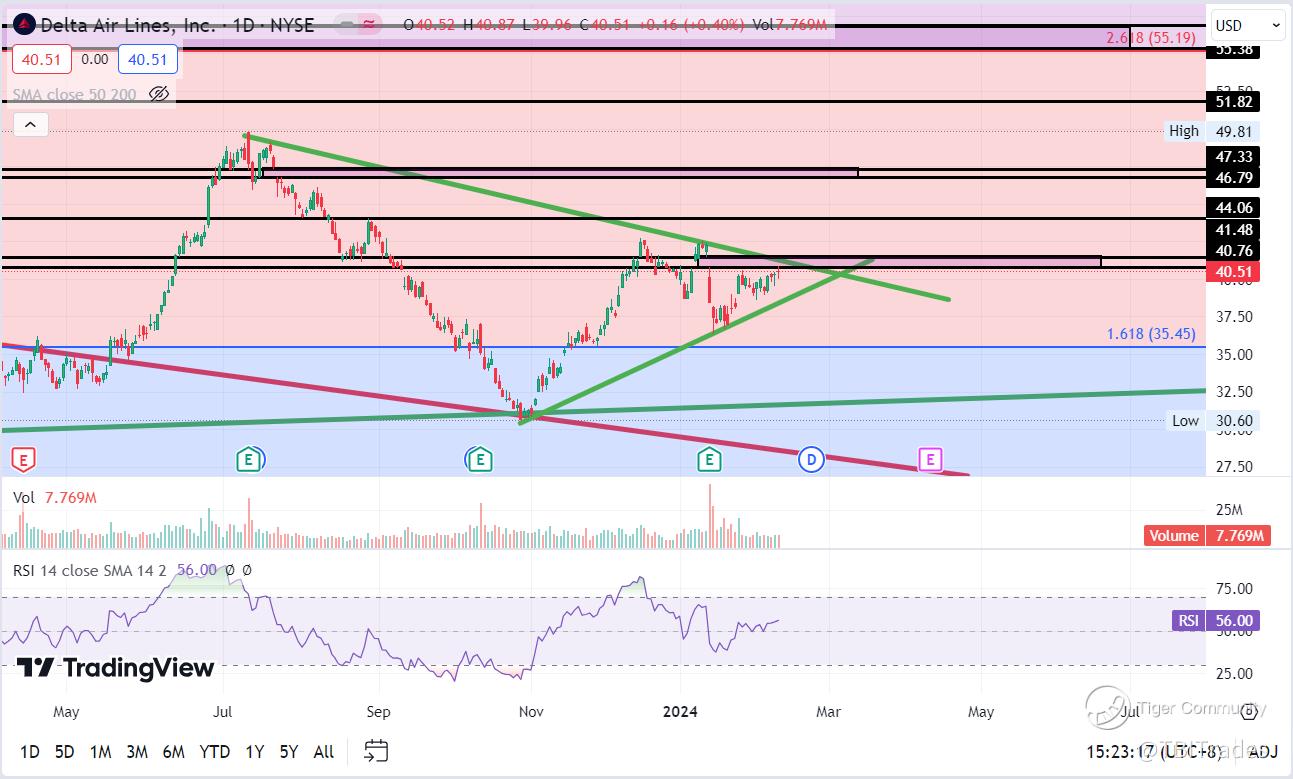This screenshot has height=779, width=1293.
Task: Click the blue 40.51 buy price box
Action: [x=148, y=60]
